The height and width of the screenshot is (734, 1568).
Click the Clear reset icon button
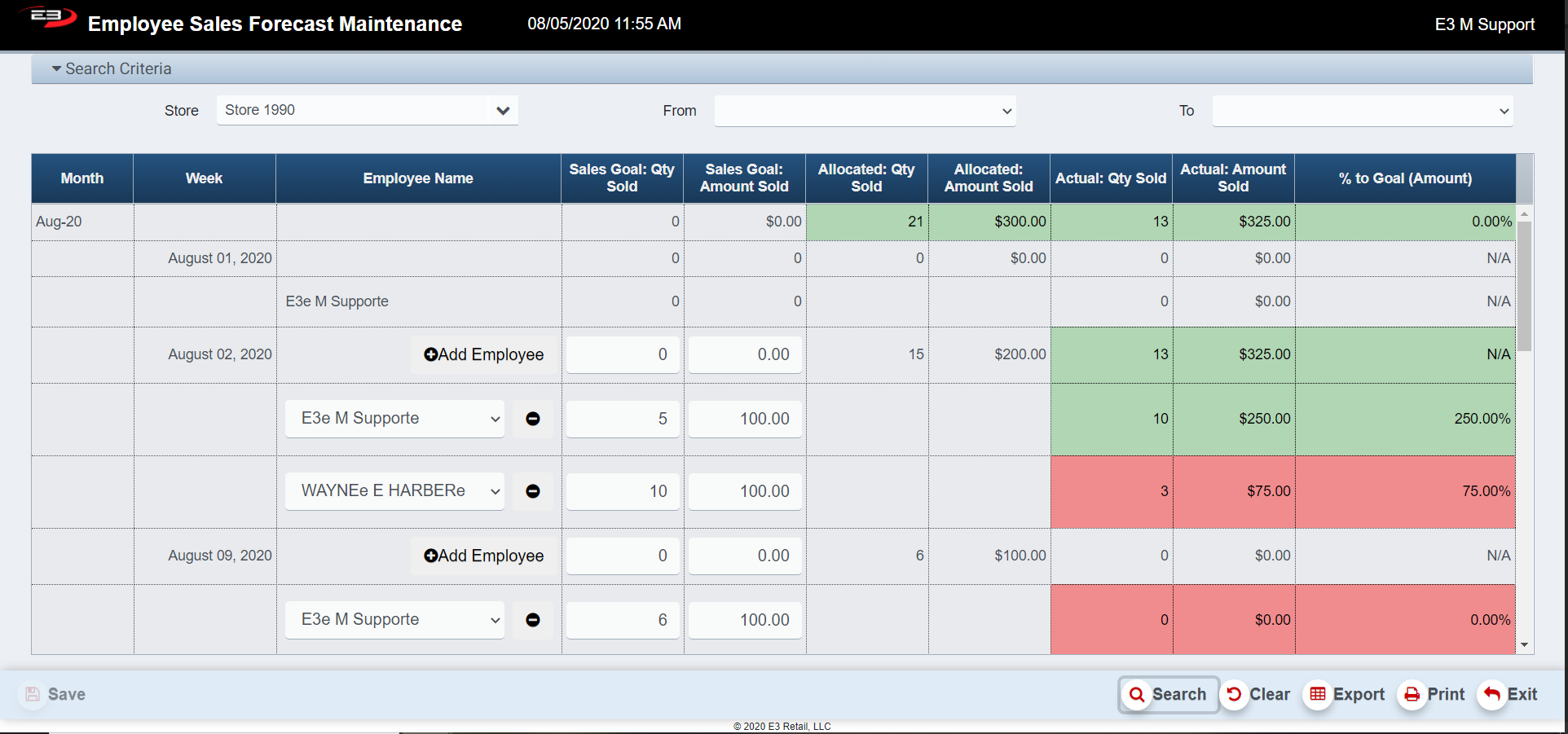1258,694
